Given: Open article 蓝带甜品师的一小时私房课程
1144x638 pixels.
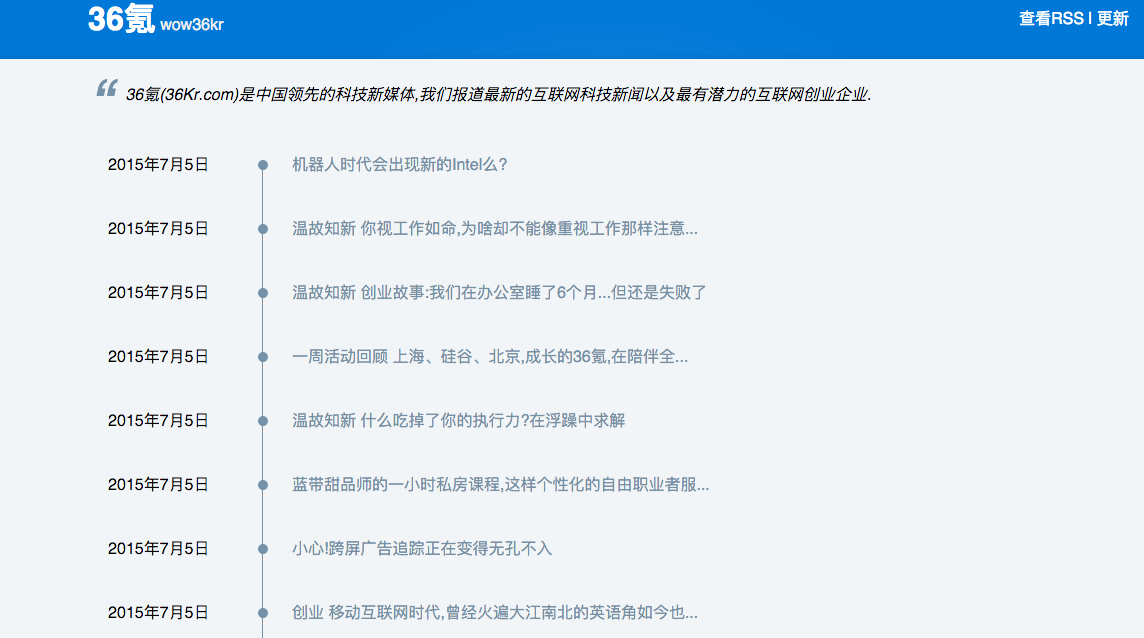Looking at the screenshot, I should coord(500,485).
